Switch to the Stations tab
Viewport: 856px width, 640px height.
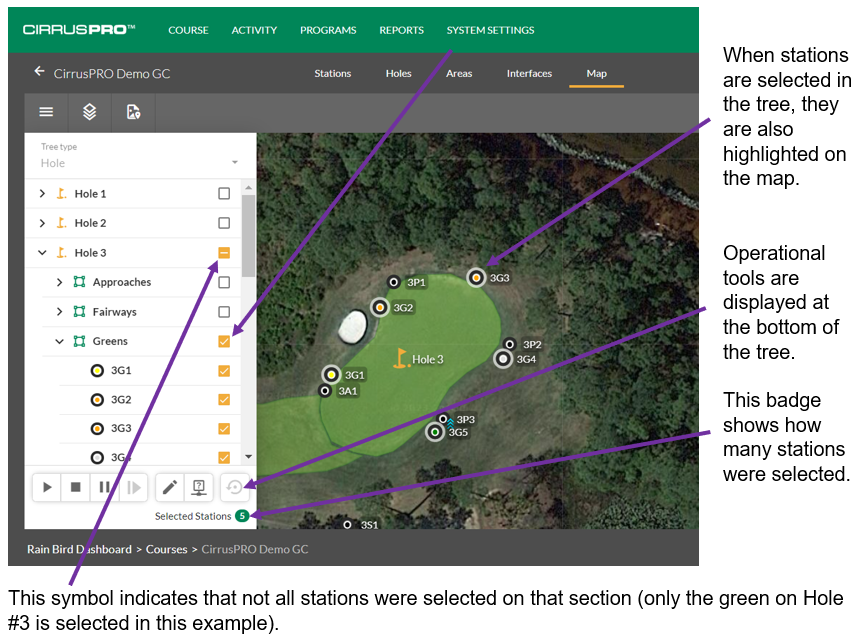(x=332, y=73)
